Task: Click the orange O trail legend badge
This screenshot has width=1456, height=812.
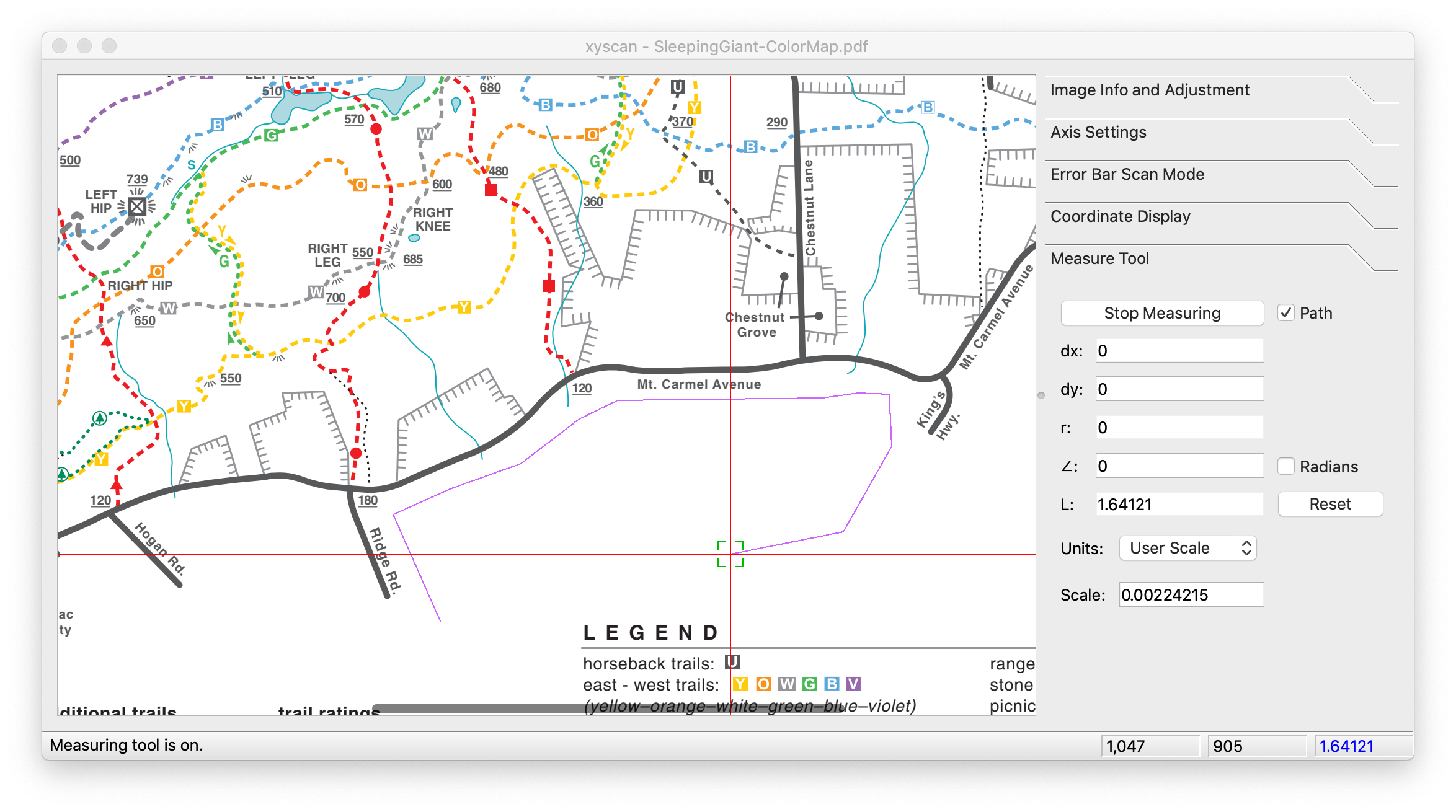Action: pos(763,684)
